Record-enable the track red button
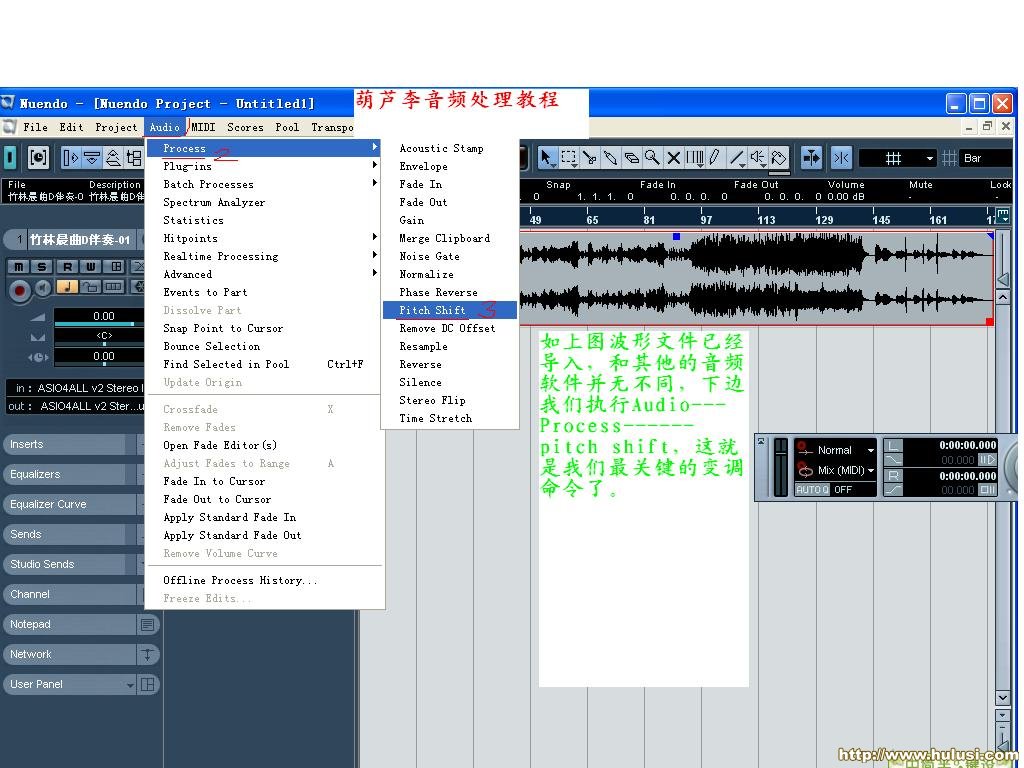The height and width of the screenshot is (768, 1024). 20,289
